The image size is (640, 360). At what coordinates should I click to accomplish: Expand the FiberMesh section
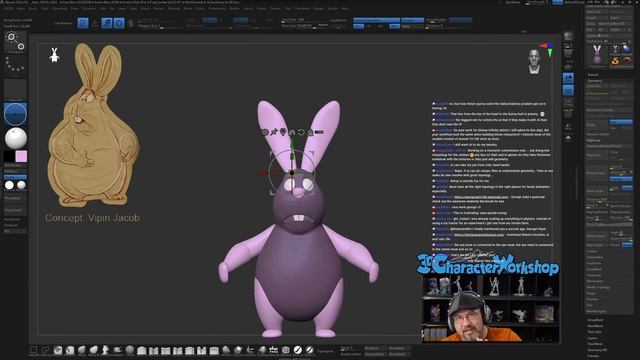[595, 344]
